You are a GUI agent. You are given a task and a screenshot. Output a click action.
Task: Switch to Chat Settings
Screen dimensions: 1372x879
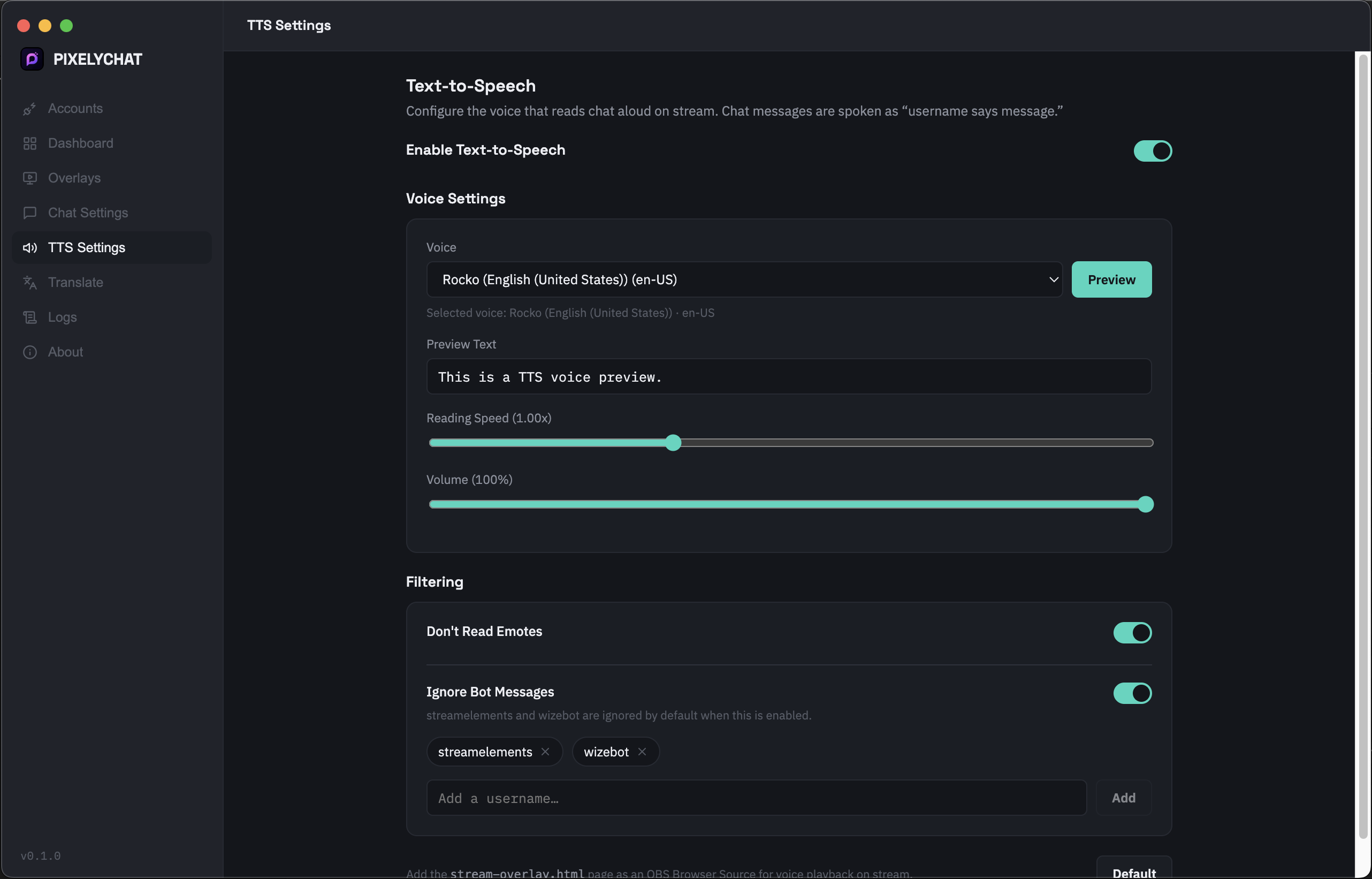(112, 213)
